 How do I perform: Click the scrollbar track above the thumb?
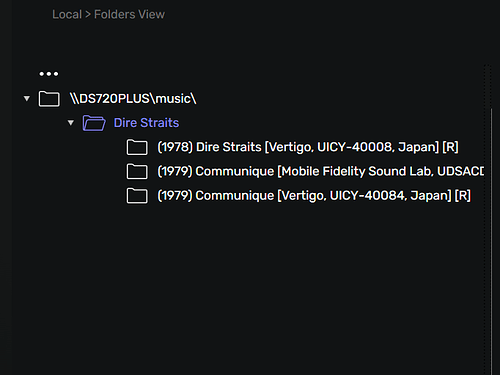click(488, 86)
